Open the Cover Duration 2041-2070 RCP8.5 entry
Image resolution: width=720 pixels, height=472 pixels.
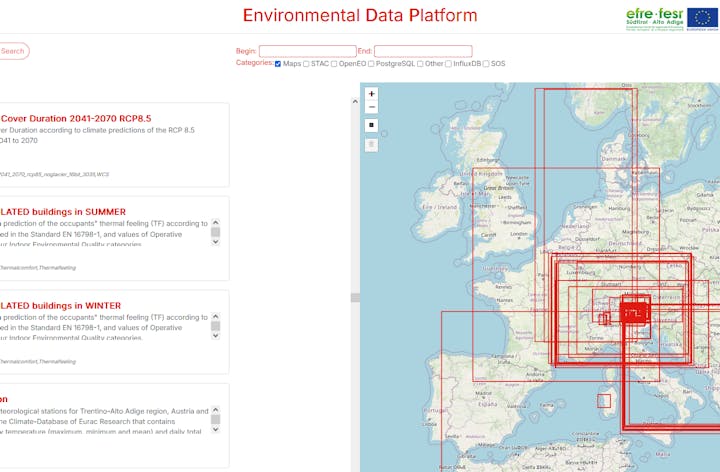[x=76, y=118]
